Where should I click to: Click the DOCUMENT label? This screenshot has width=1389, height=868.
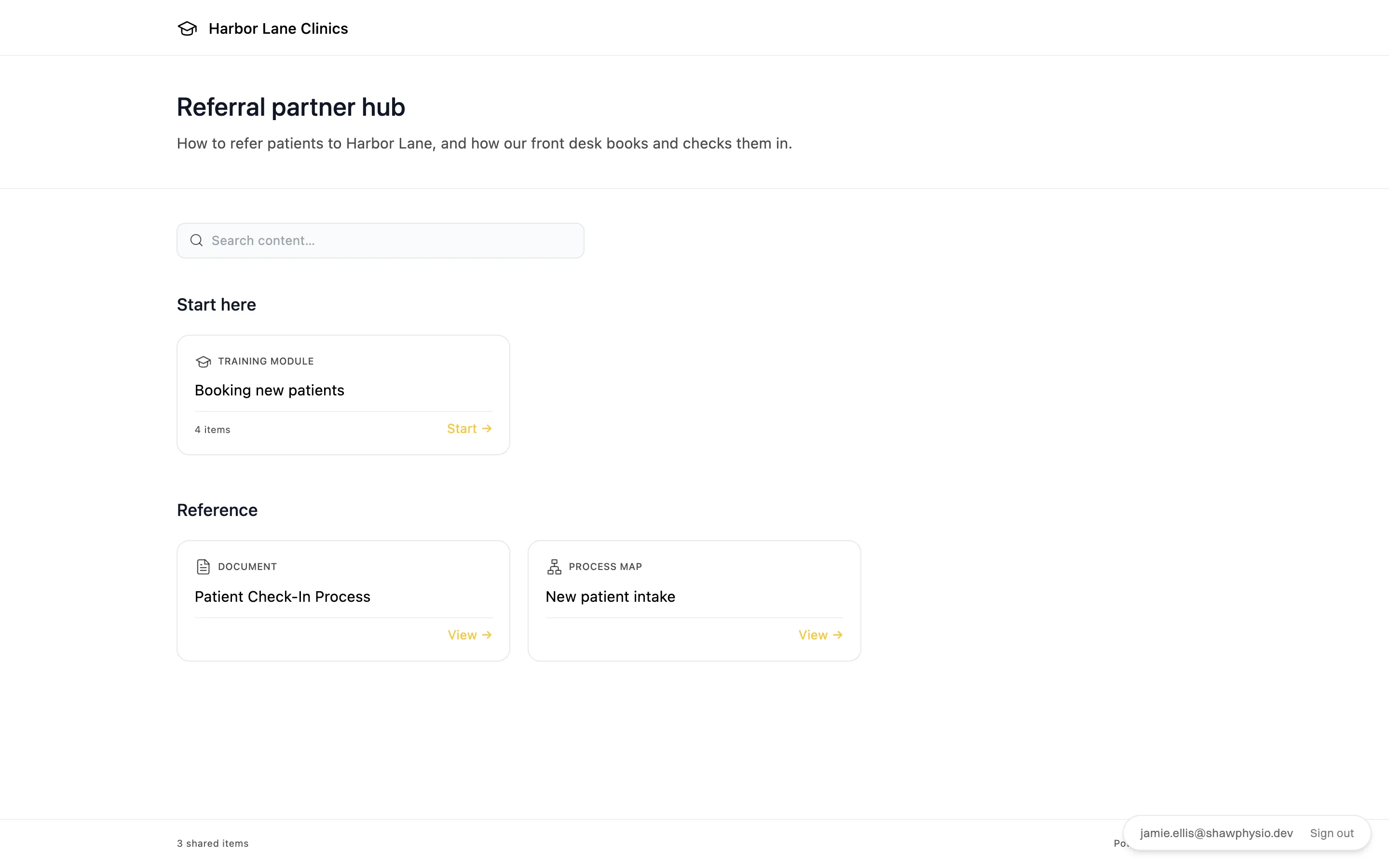247,567
